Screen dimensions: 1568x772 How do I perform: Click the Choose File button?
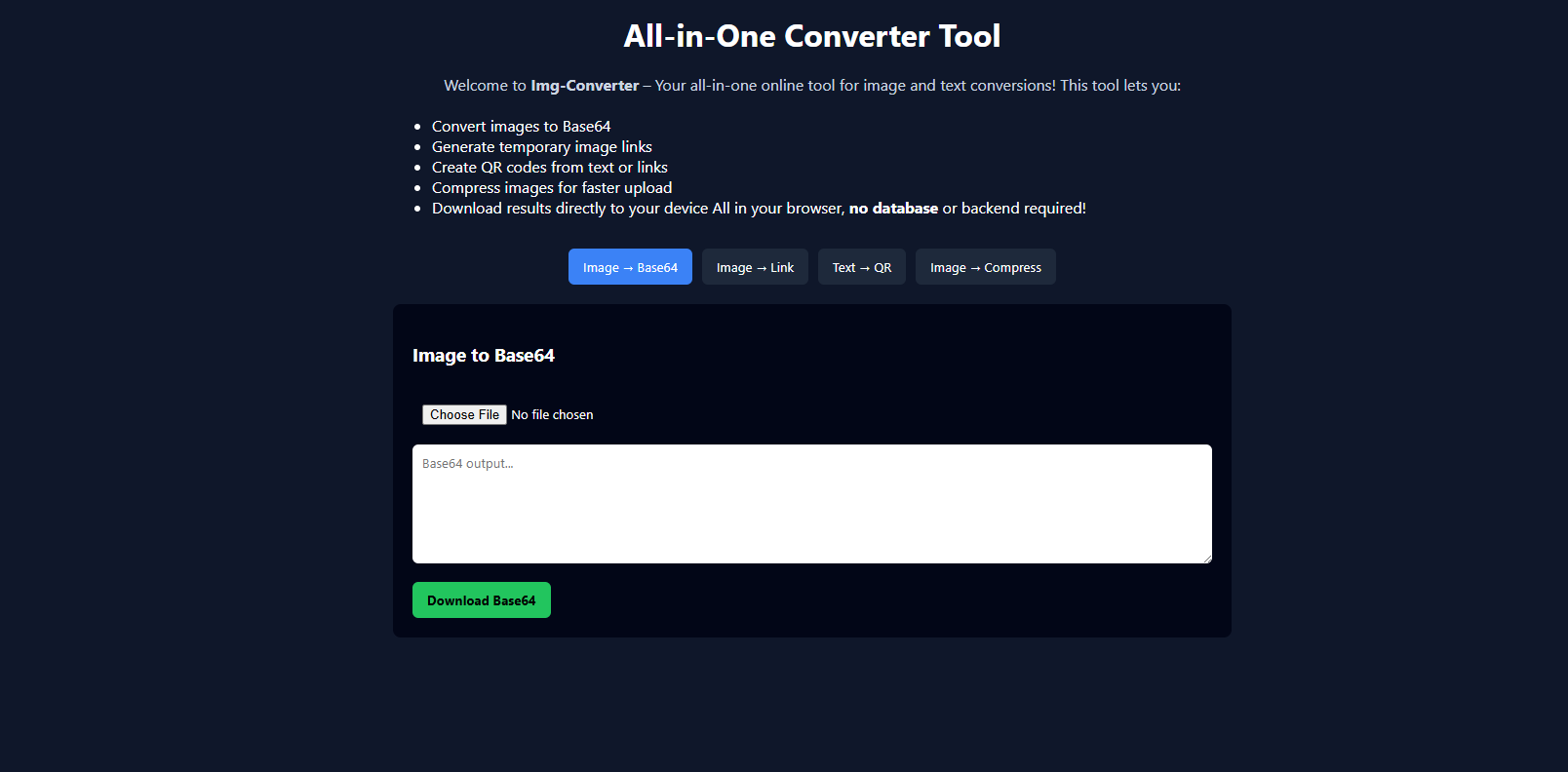click(x=464, y=414)
